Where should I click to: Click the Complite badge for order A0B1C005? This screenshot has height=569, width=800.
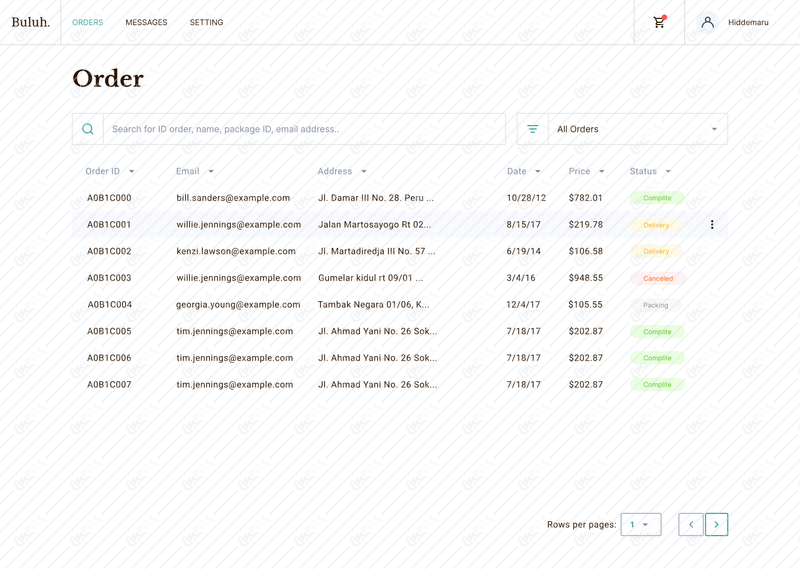pyautogui.click(x=657, y=332)
